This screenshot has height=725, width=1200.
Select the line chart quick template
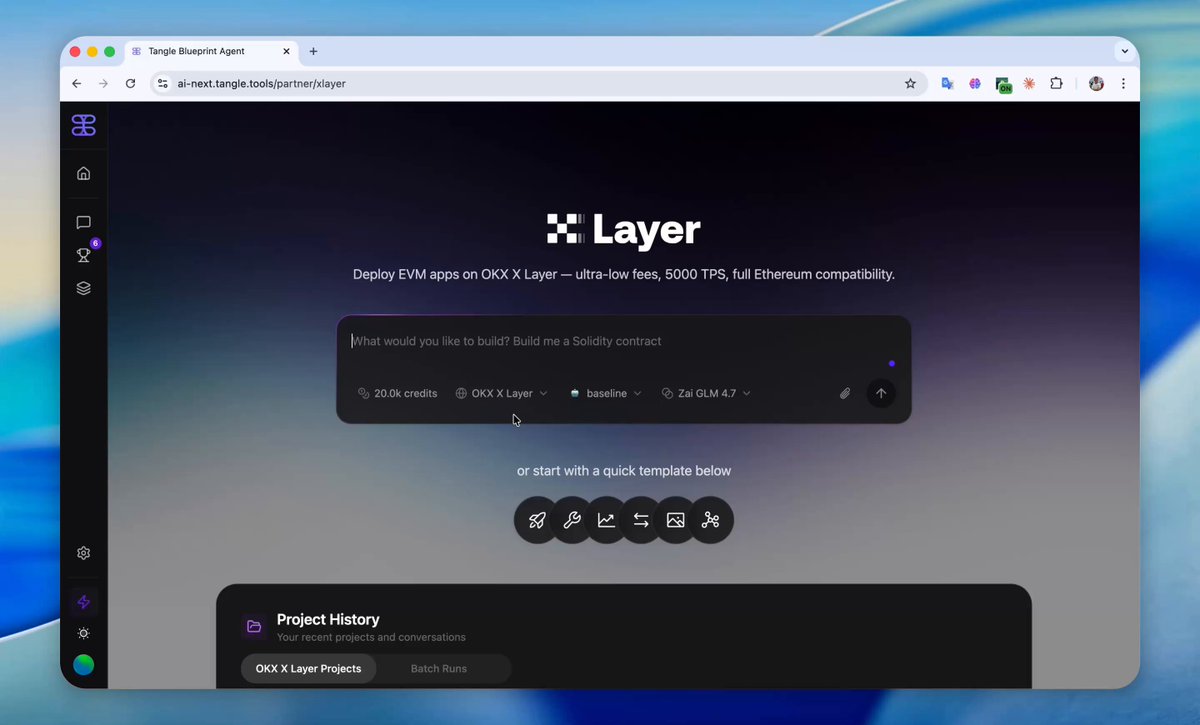click(x=606, y=520)
